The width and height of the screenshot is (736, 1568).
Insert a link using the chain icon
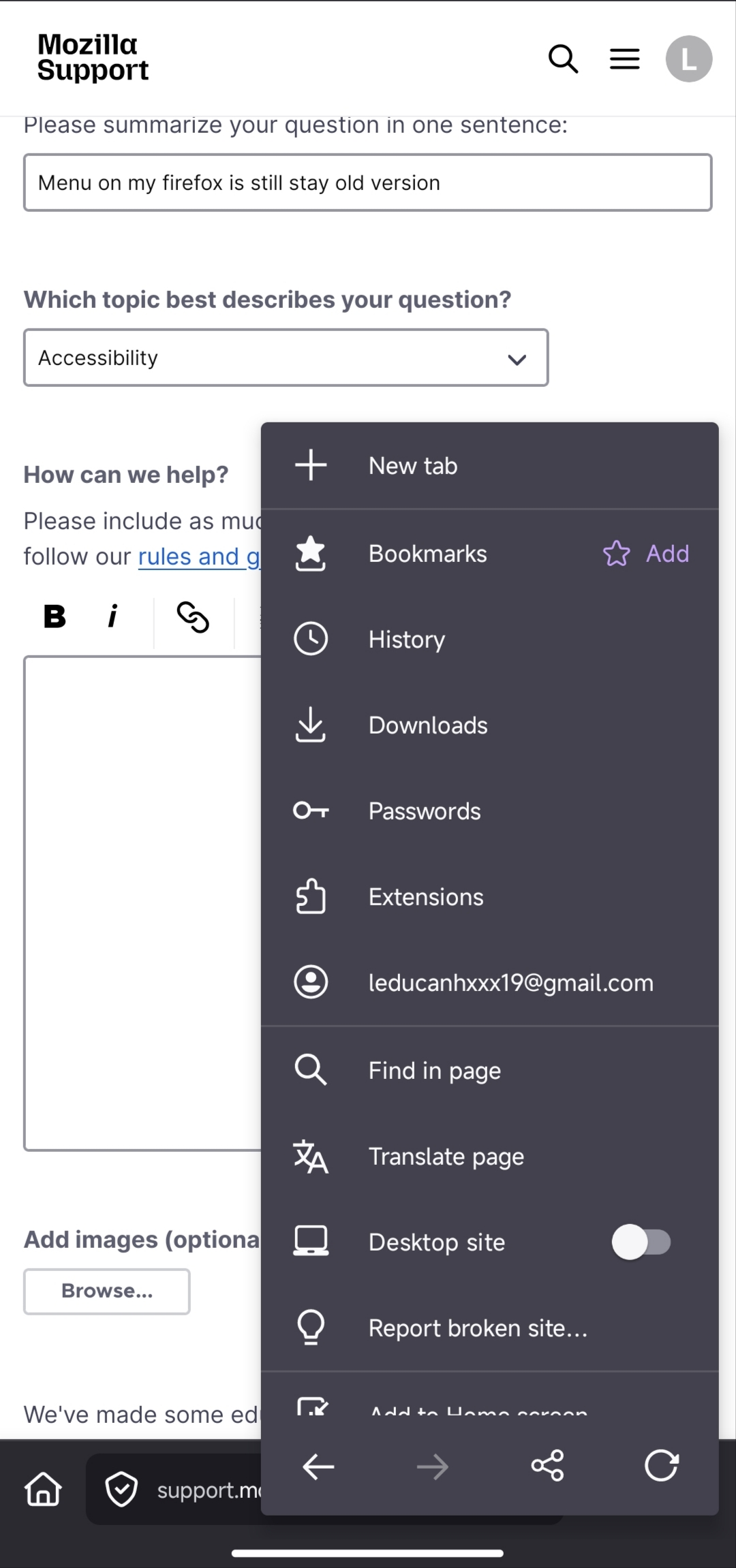pos(193,617)
